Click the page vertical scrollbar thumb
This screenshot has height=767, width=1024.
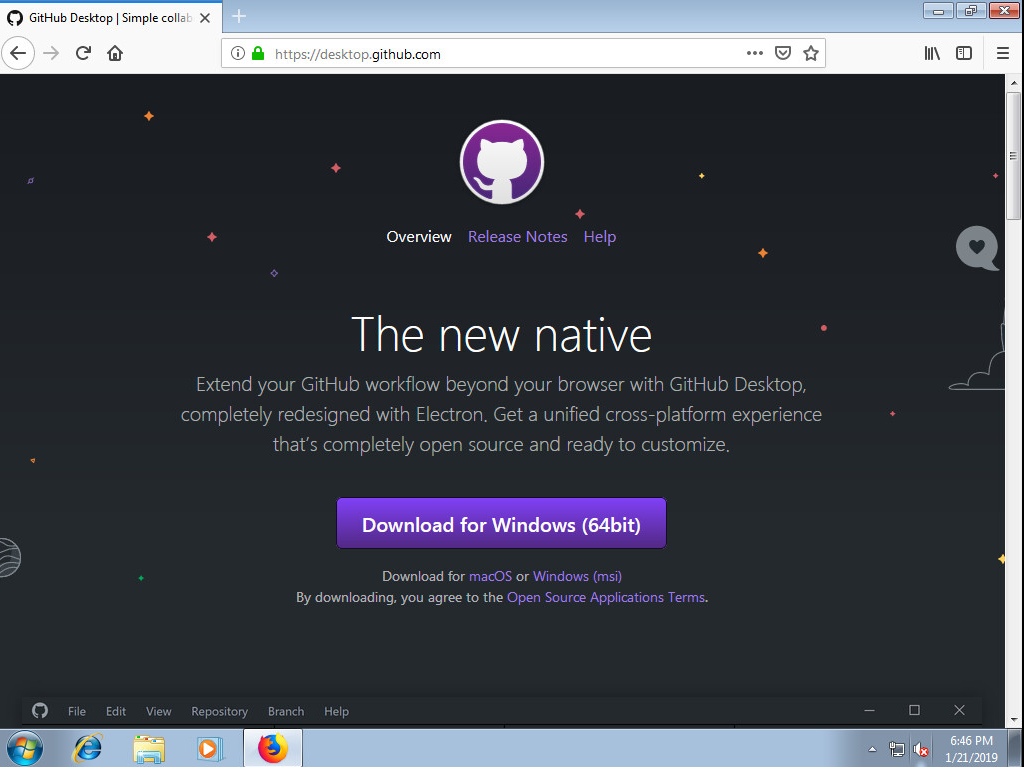click(x=1014, y=156)
